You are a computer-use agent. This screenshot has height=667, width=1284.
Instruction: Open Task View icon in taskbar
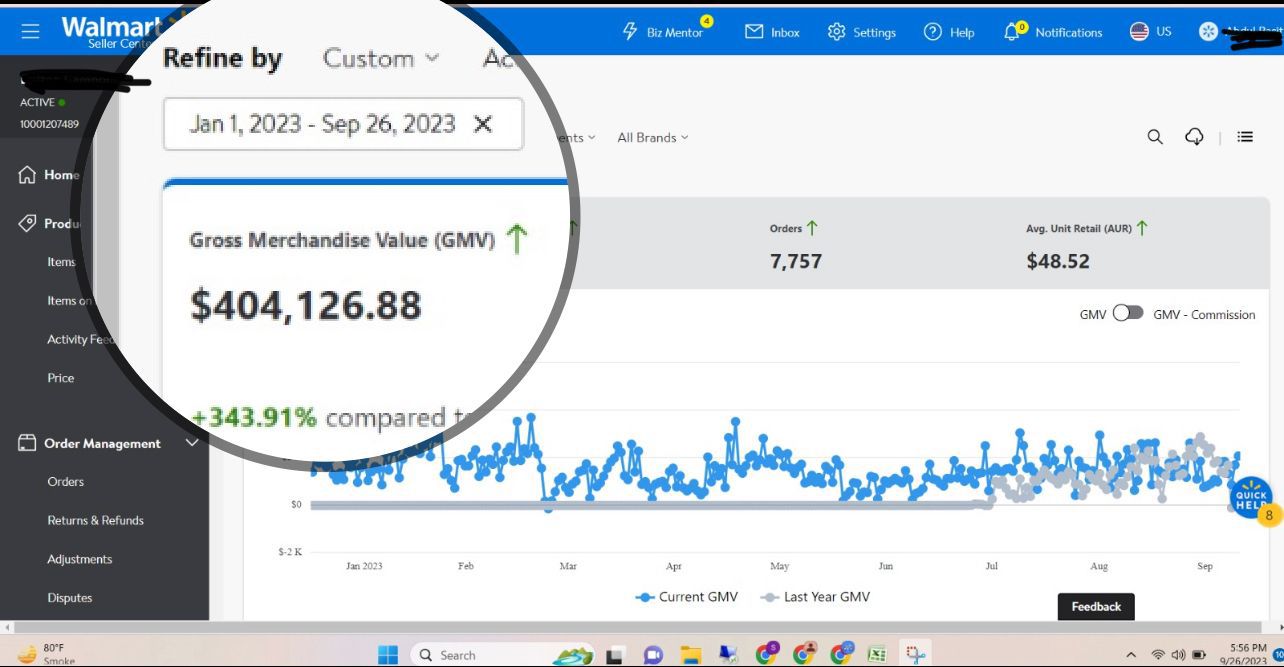tap(615, 655)
